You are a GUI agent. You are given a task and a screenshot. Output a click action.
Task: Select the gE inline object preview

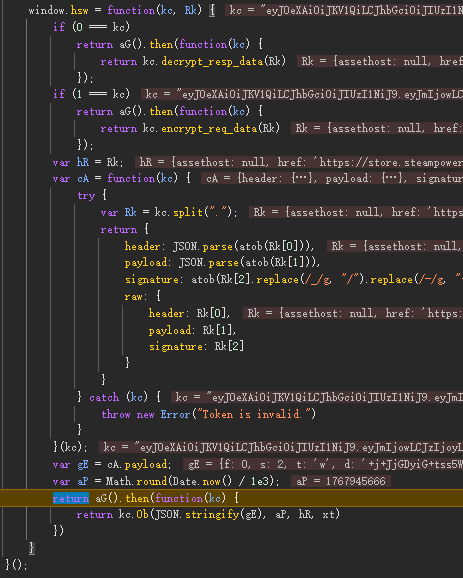click(x=323, y=464)
